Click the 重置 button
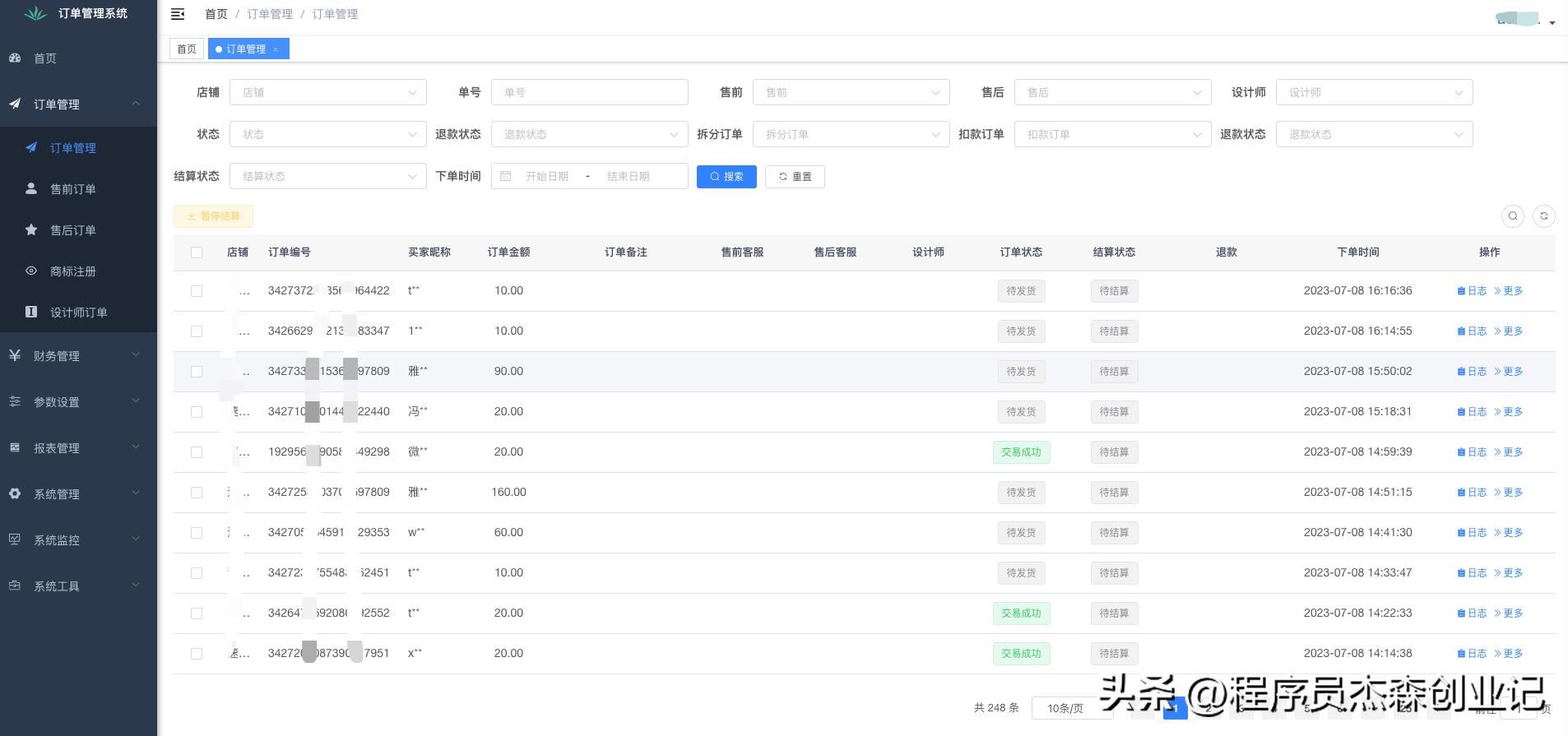 point(795,176)
